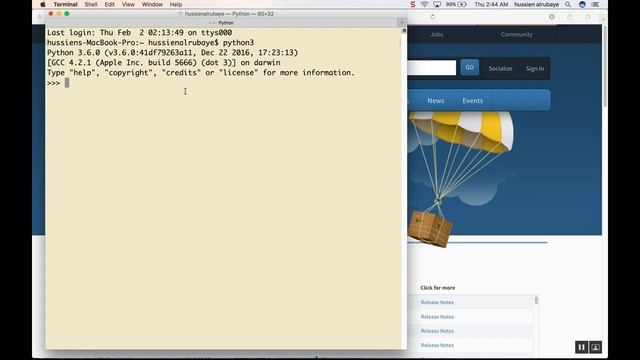The width and height of the screenshot is (640, 360).
Task: Open Community tab on python.org
Action: coord(517,34)
